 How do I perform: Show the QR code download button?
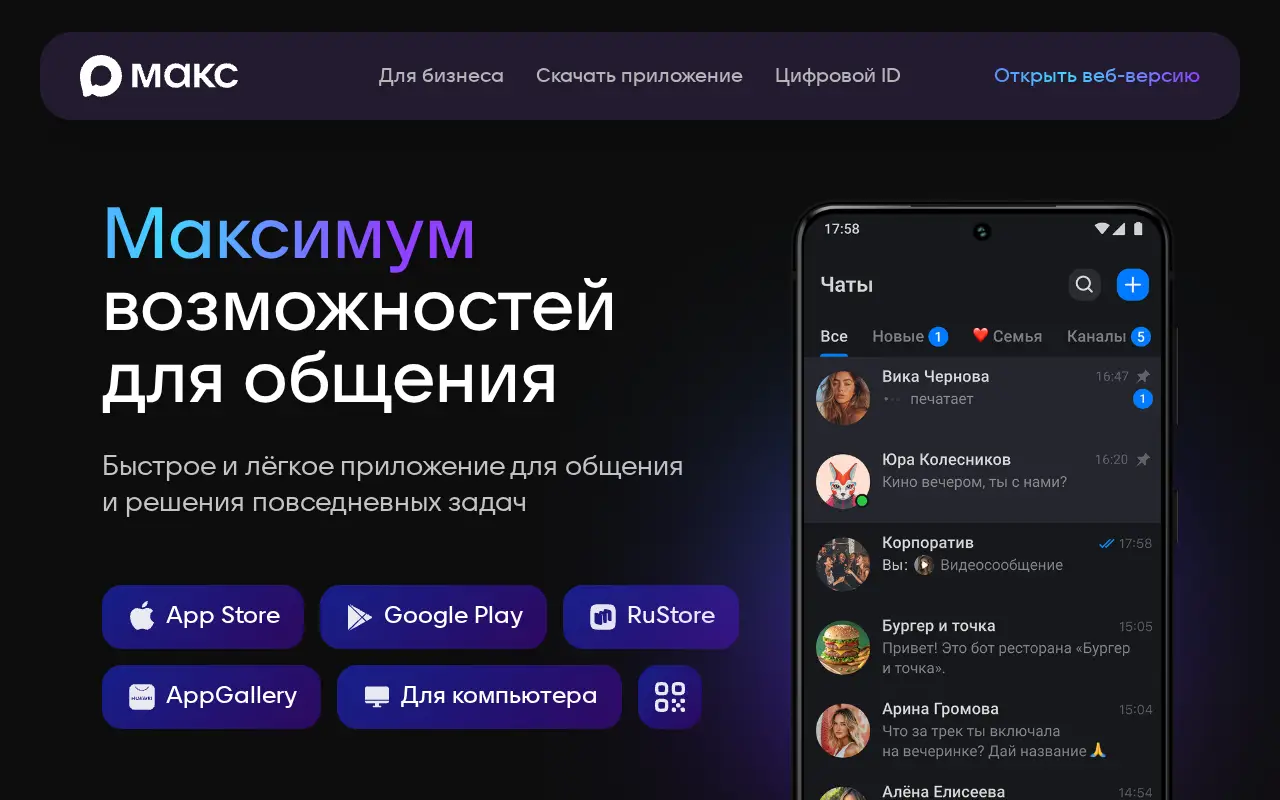670,696
